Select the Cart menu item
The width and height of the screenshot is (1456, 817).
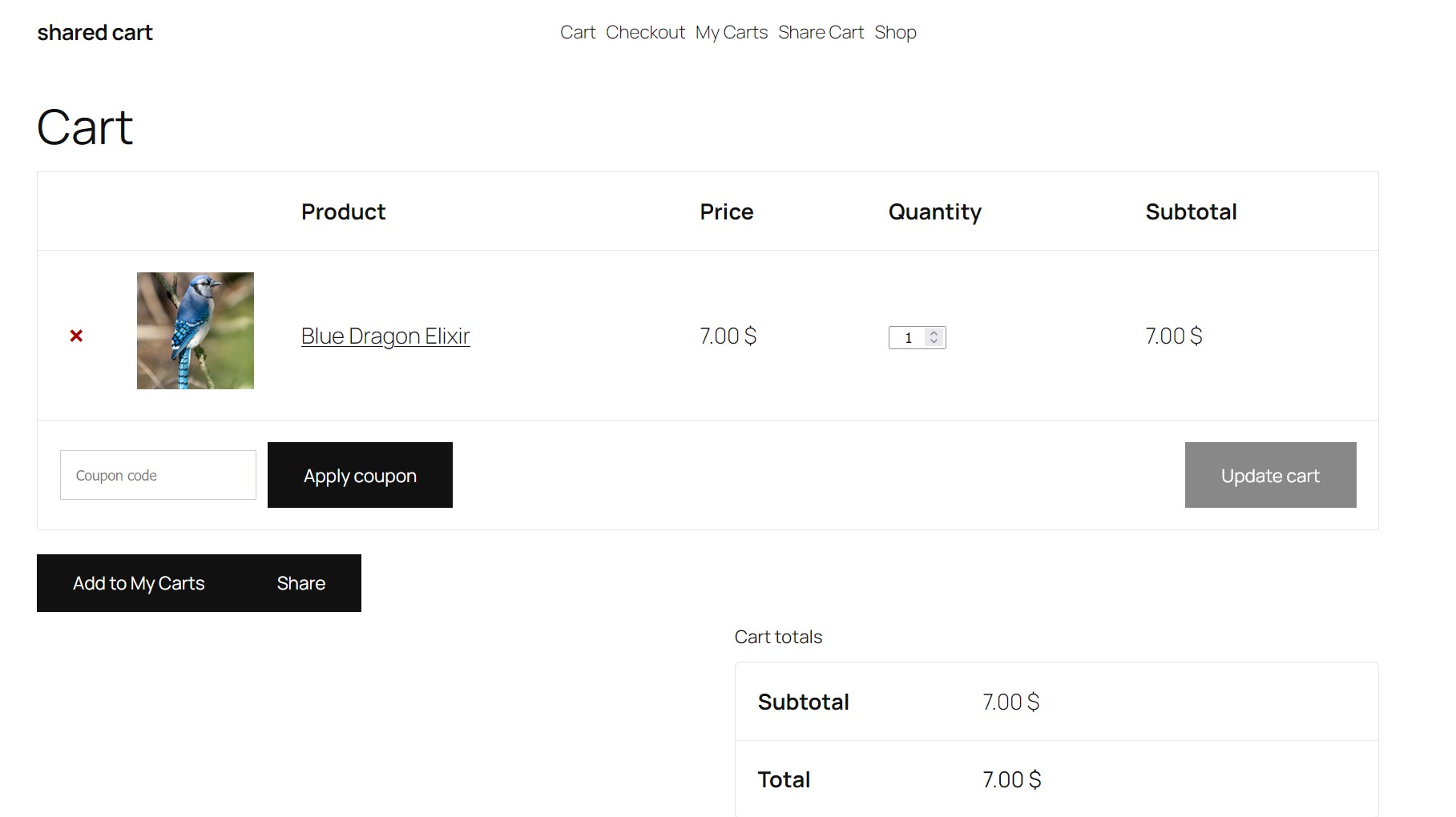579,32
